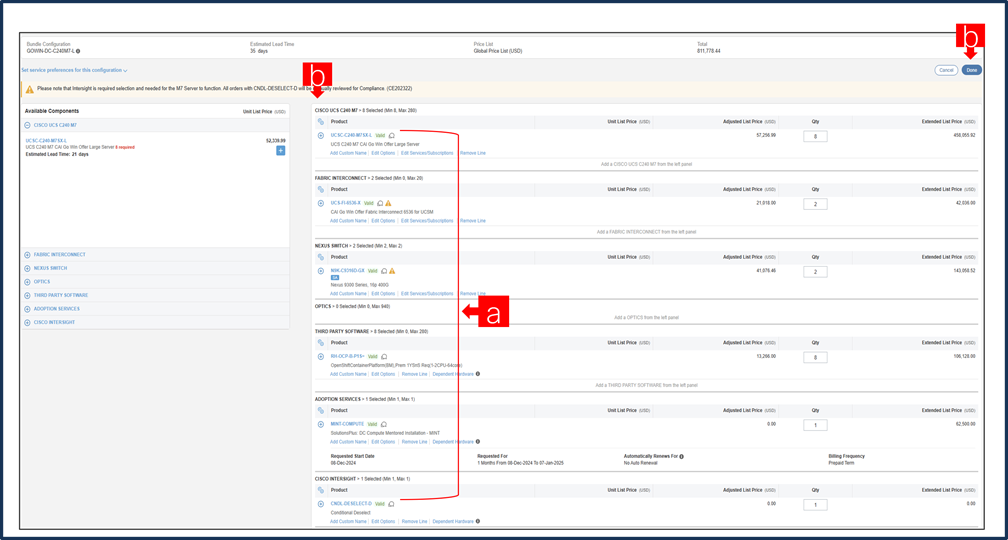
Task: Expand the CNDL-DESELECT-D selected line
Action: tap(321, 503)
